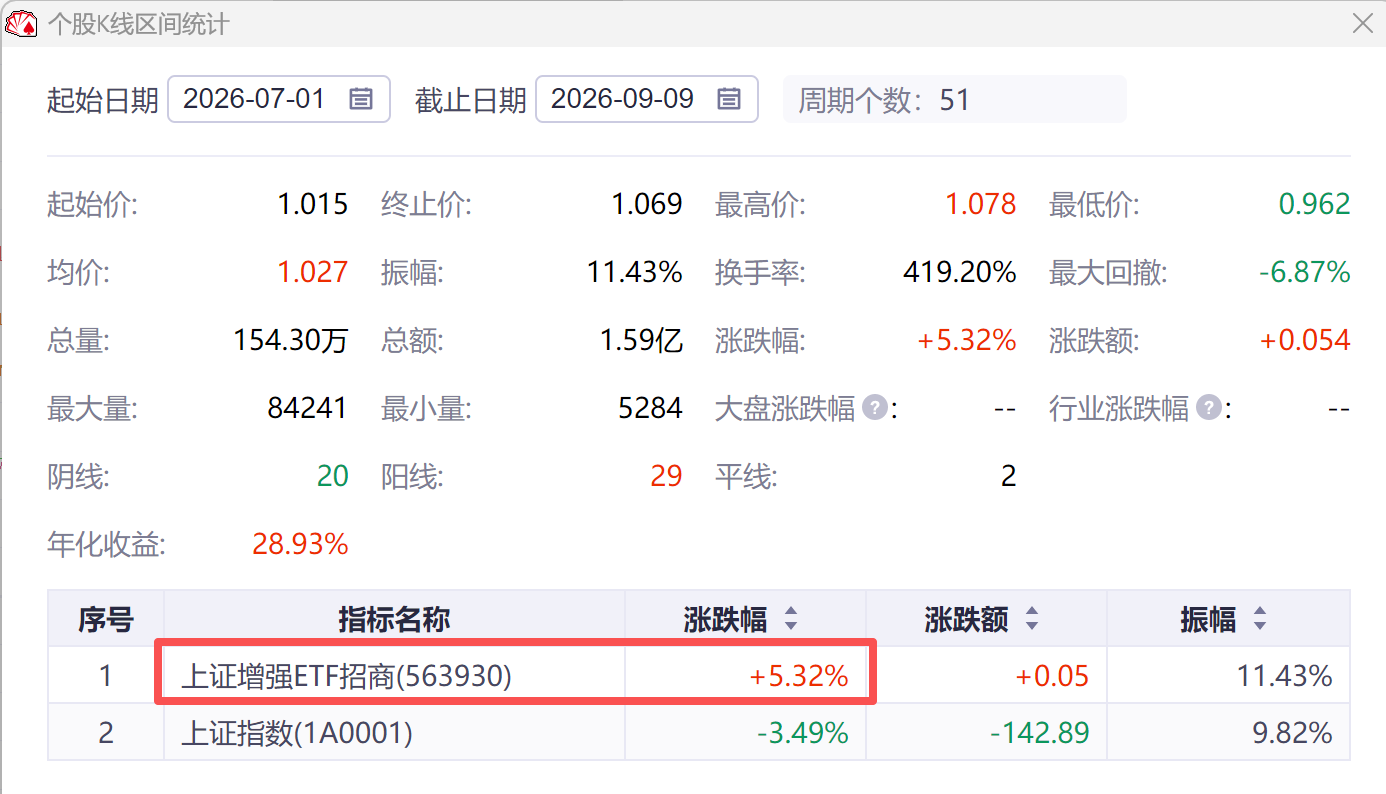
Task: Sort the table by the 涨跌额 column arrows
Action: 1032,619
